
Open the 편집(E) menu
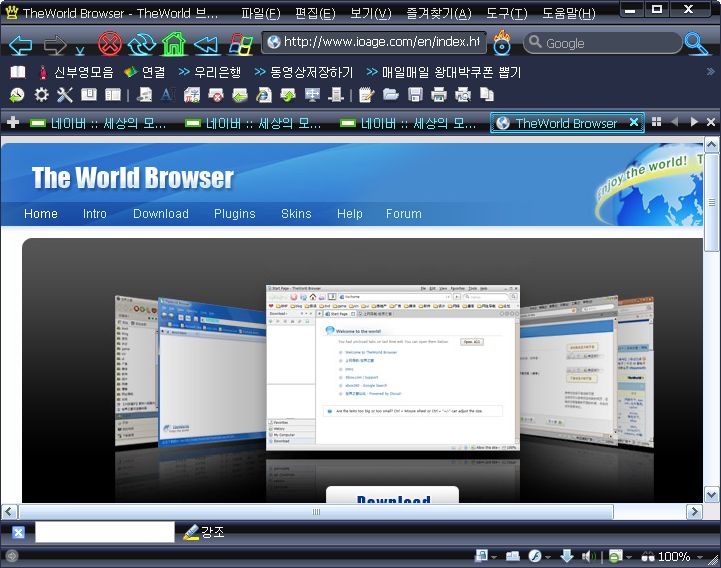(315, 13)
